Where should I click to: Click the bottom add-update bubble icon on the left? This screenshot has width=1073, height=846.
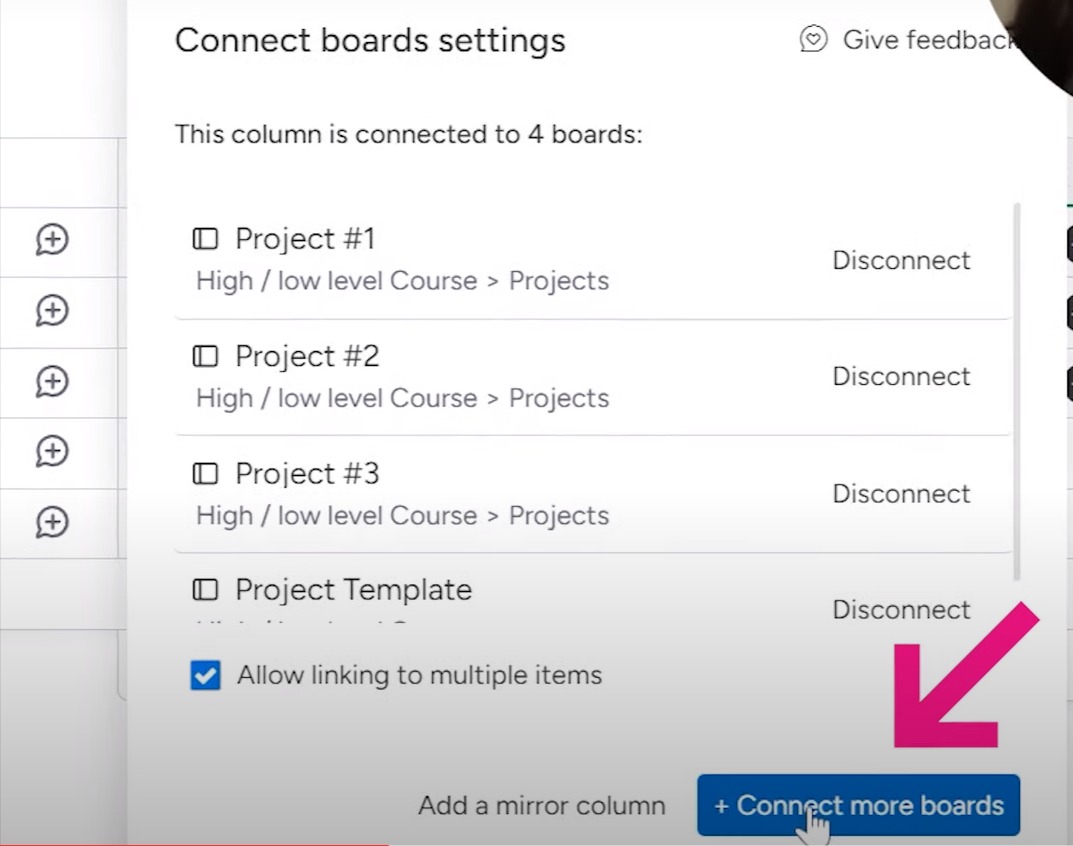click(53, 522)
